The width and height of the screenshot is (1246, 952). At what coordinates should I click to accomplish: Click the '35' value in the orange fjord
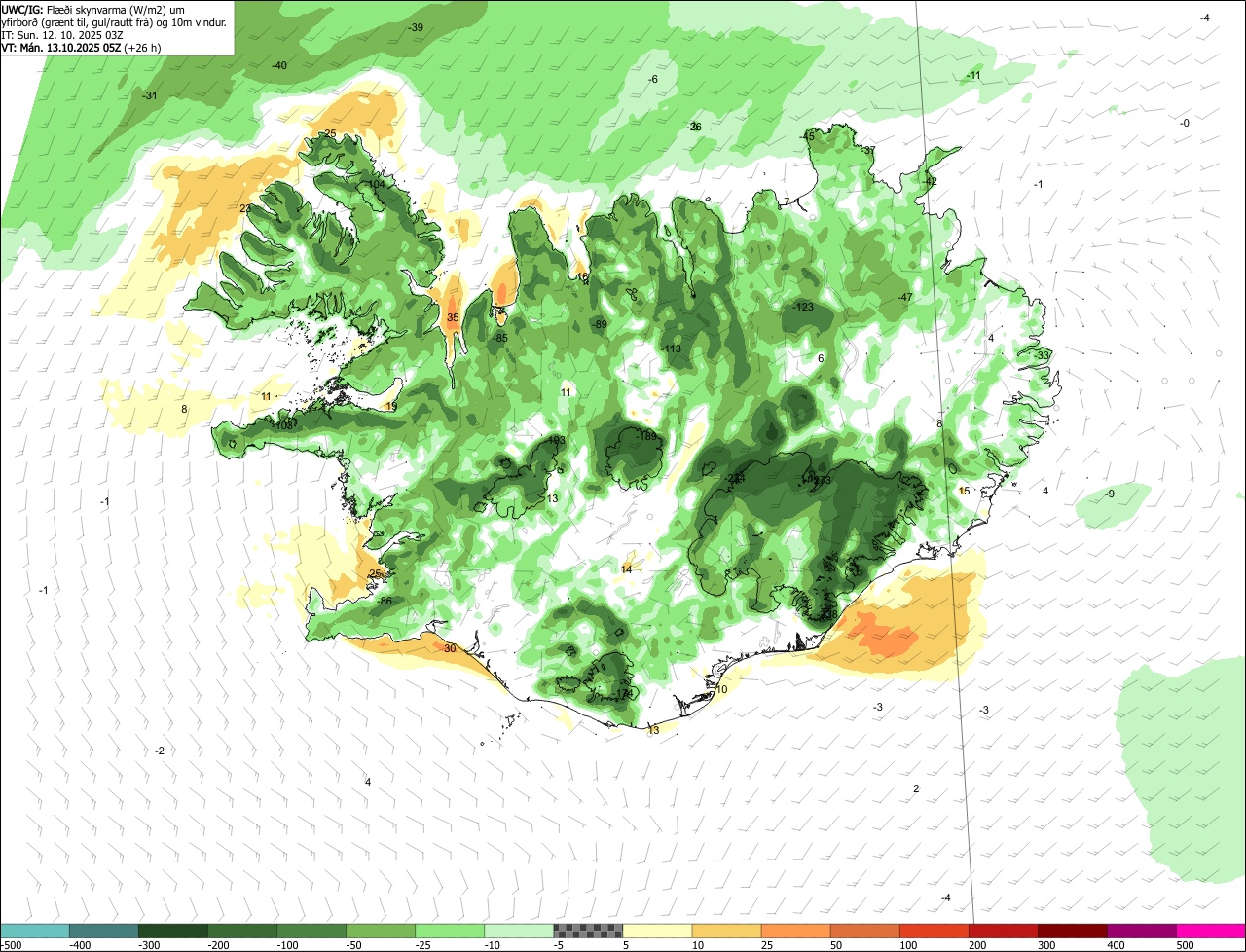[x=453, y=317]
